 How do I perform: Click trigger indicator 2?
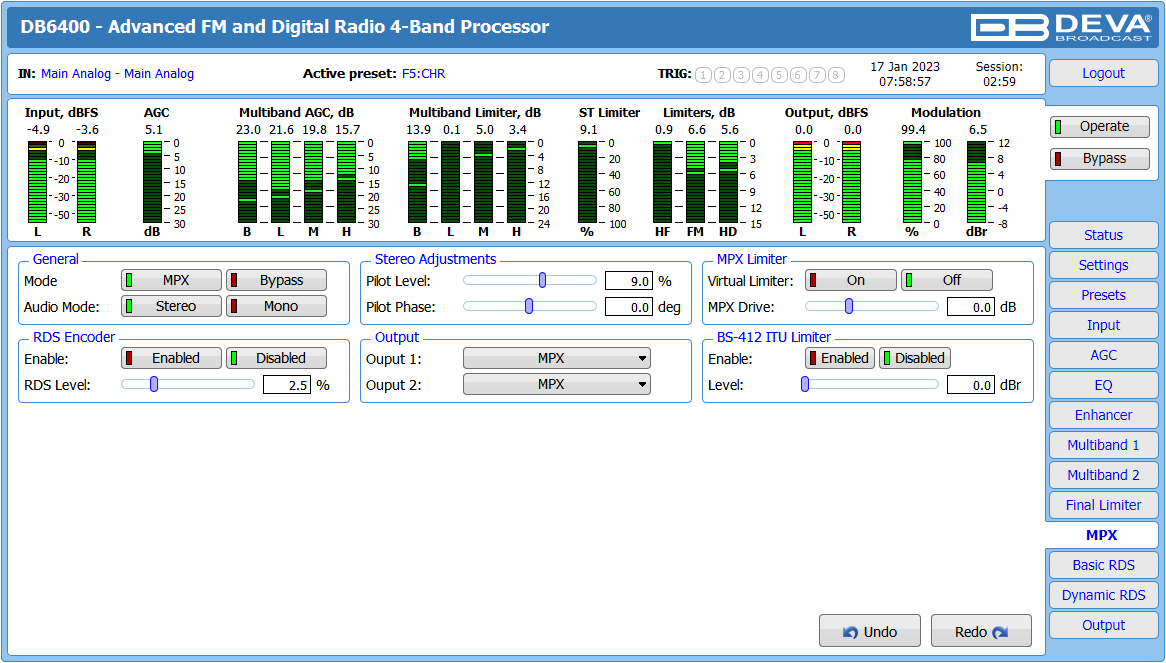pos(722,74)
